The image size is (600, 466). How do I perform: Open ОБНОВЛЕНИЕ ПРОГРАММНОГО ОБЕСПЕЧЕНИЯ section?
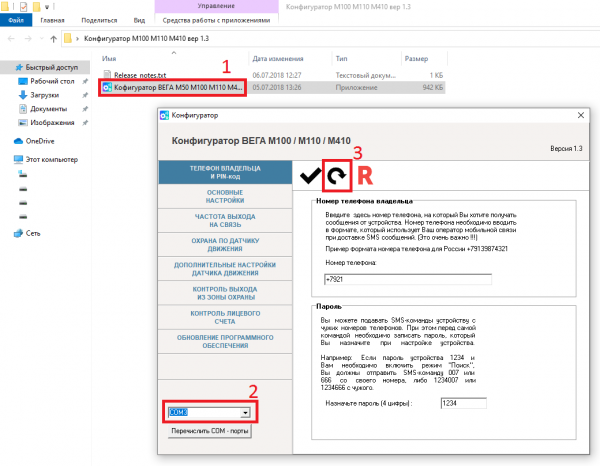point(225,341)
